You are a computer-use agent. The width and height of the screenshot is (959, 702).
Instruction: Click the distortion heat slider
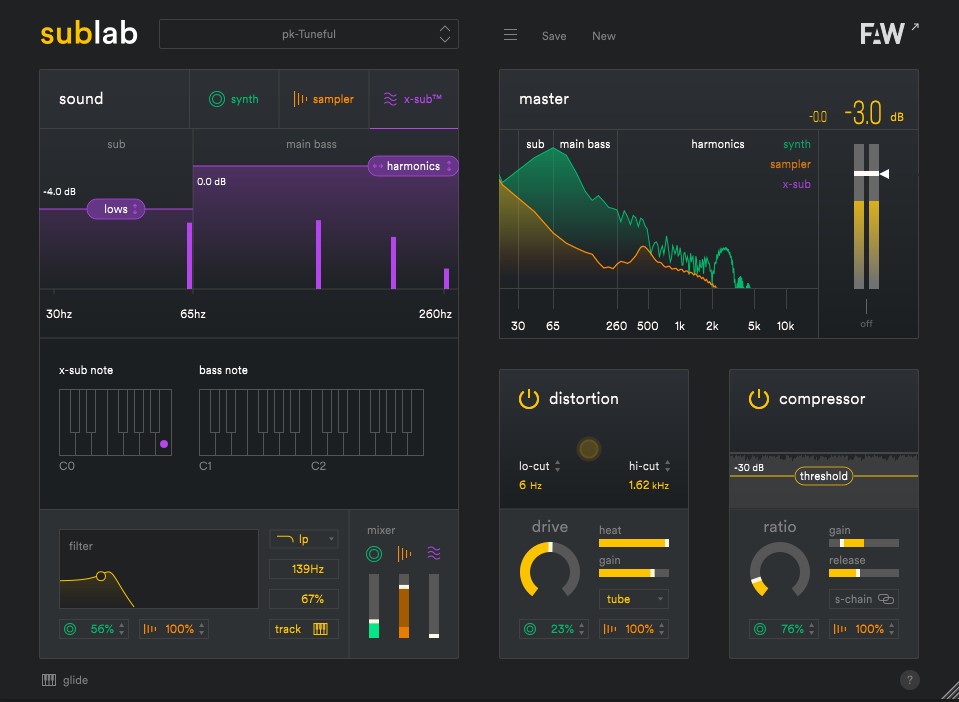633,543
